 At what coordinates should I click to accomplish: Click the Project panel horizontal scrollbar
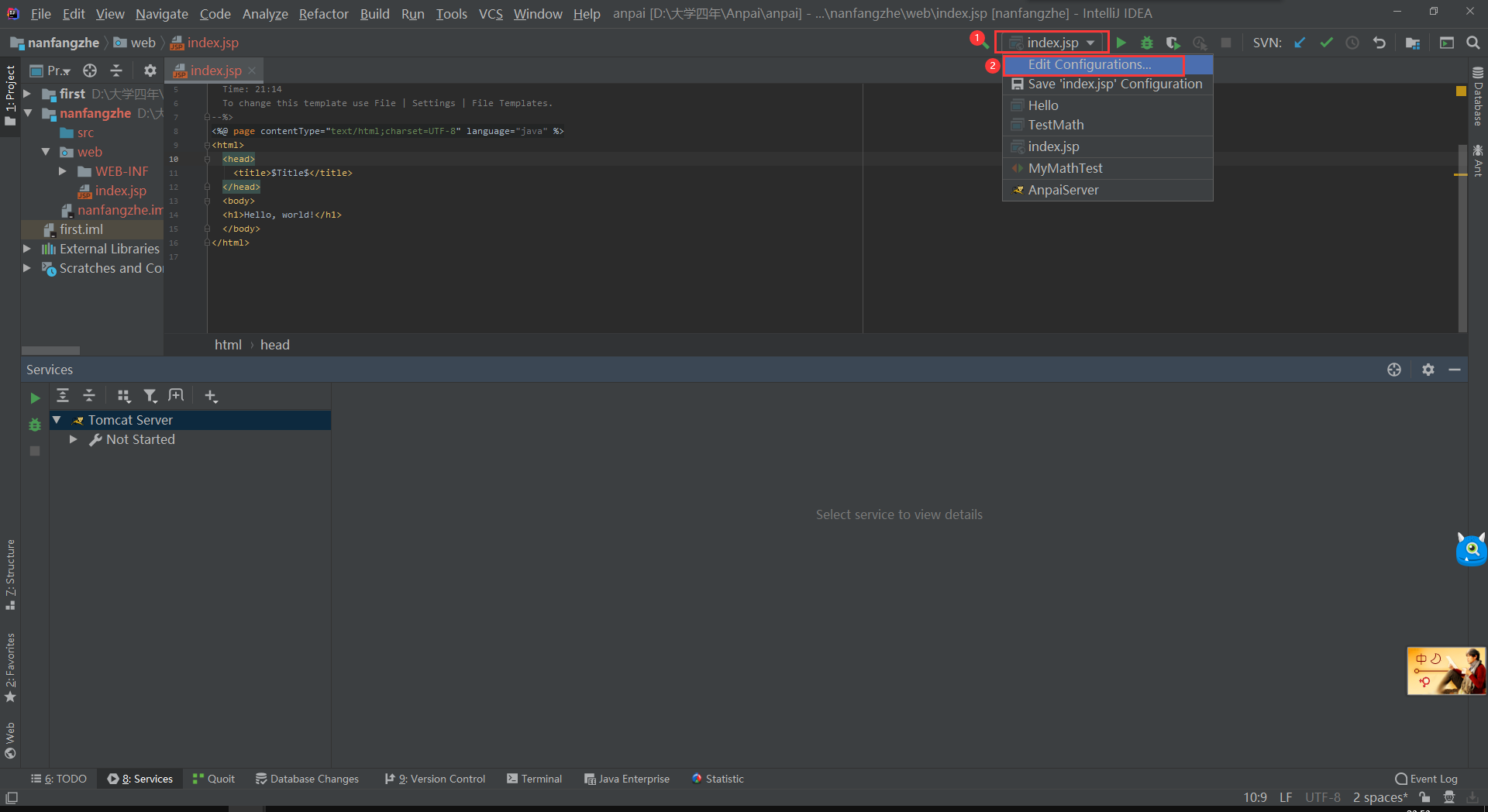[50, 350]
